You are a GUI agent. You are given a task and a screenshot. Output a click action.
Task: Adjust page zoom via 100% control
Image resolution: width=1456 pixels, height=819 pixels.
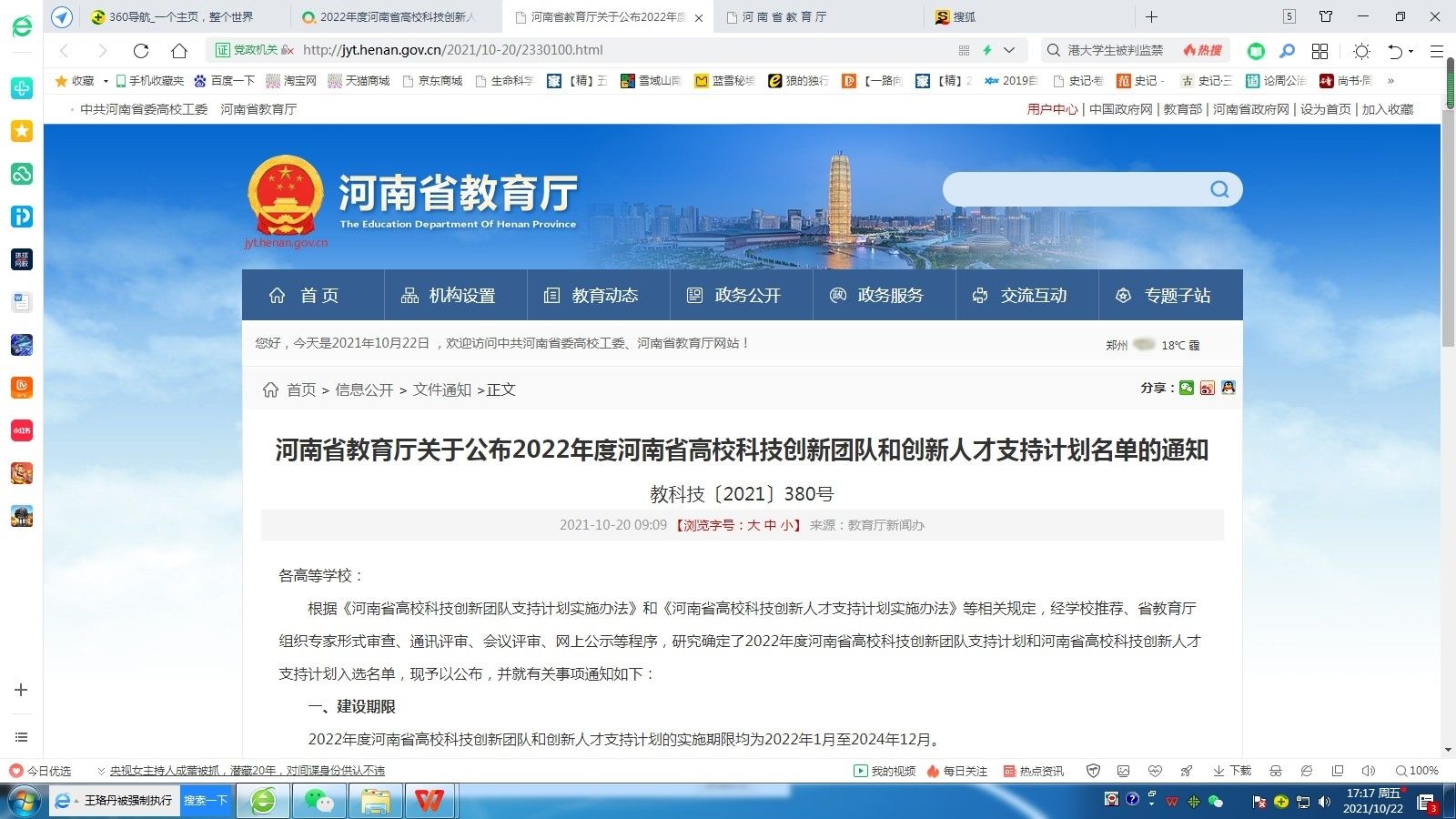click(x=1417, y=771)
